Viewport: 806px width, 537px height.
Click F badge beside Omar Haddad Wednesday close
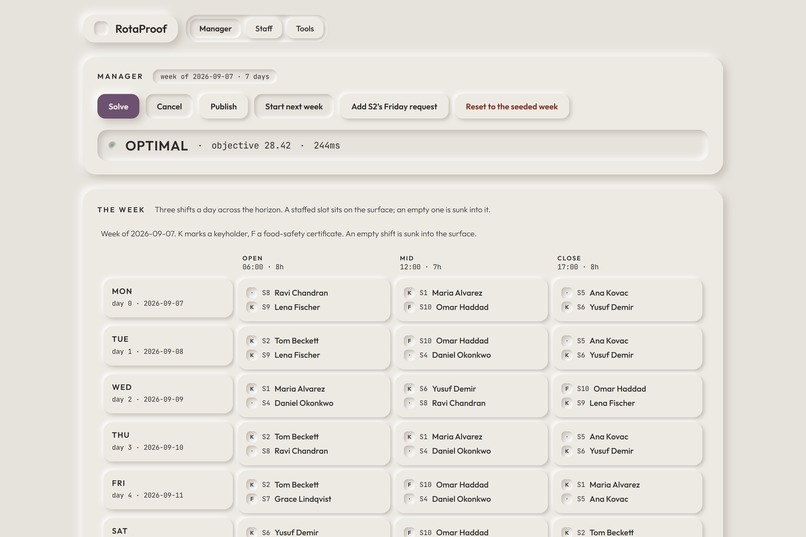click(x=566, y=389)
